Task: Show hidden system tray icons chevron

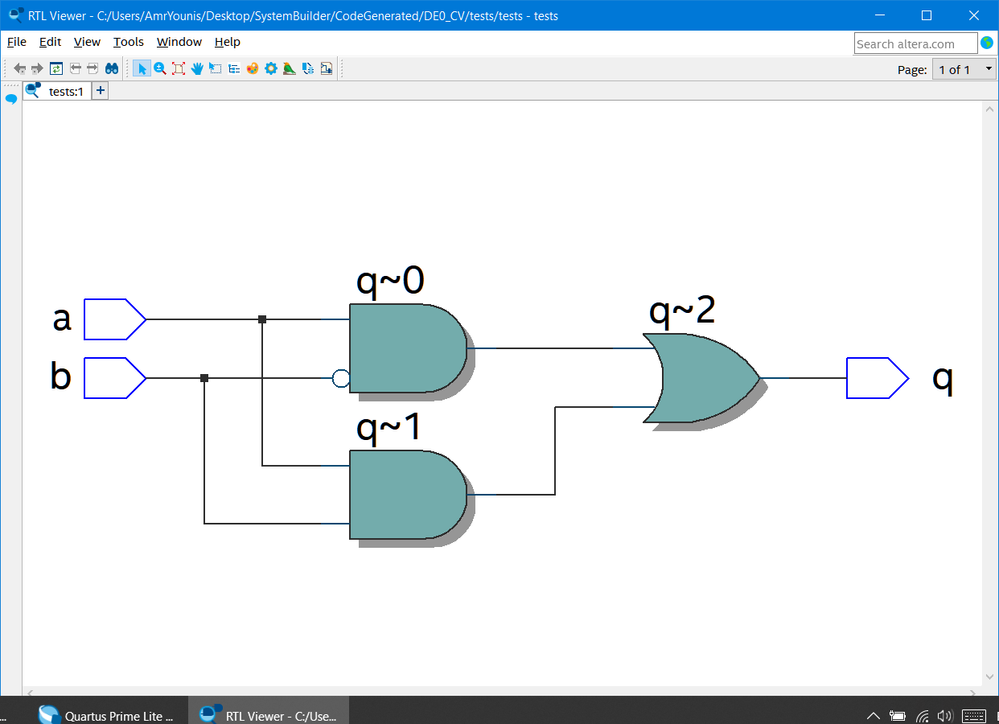Action: click(x=873, y=716)
